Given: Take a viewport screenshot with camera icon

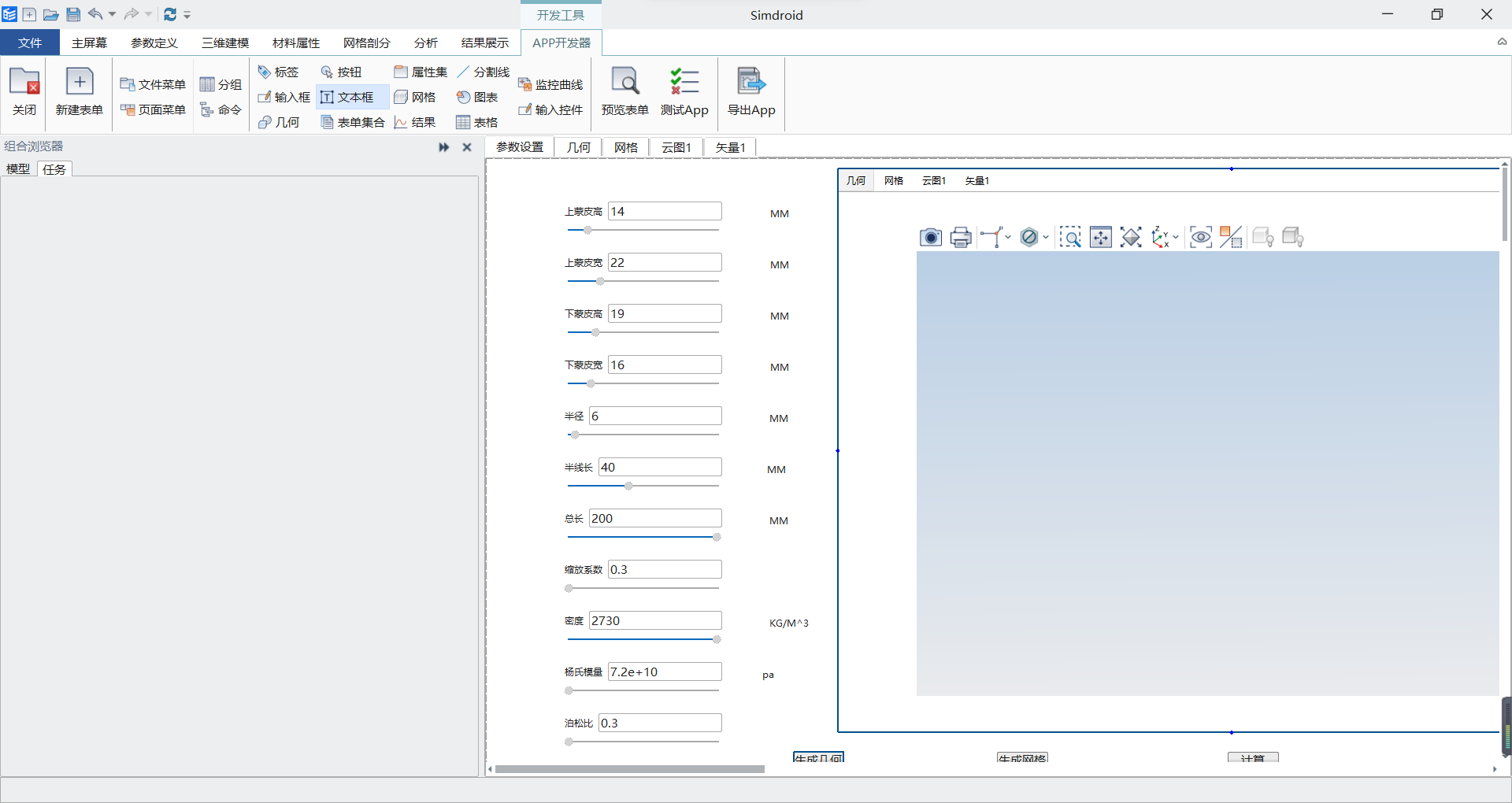Looking at the screenshot, I should click(931, 237).
